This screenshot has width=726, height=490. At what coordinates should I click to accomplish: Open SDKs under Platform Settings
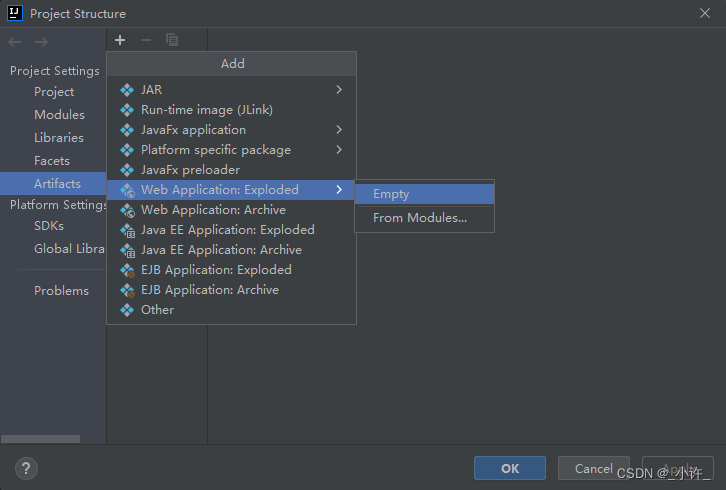click(53, 226)
